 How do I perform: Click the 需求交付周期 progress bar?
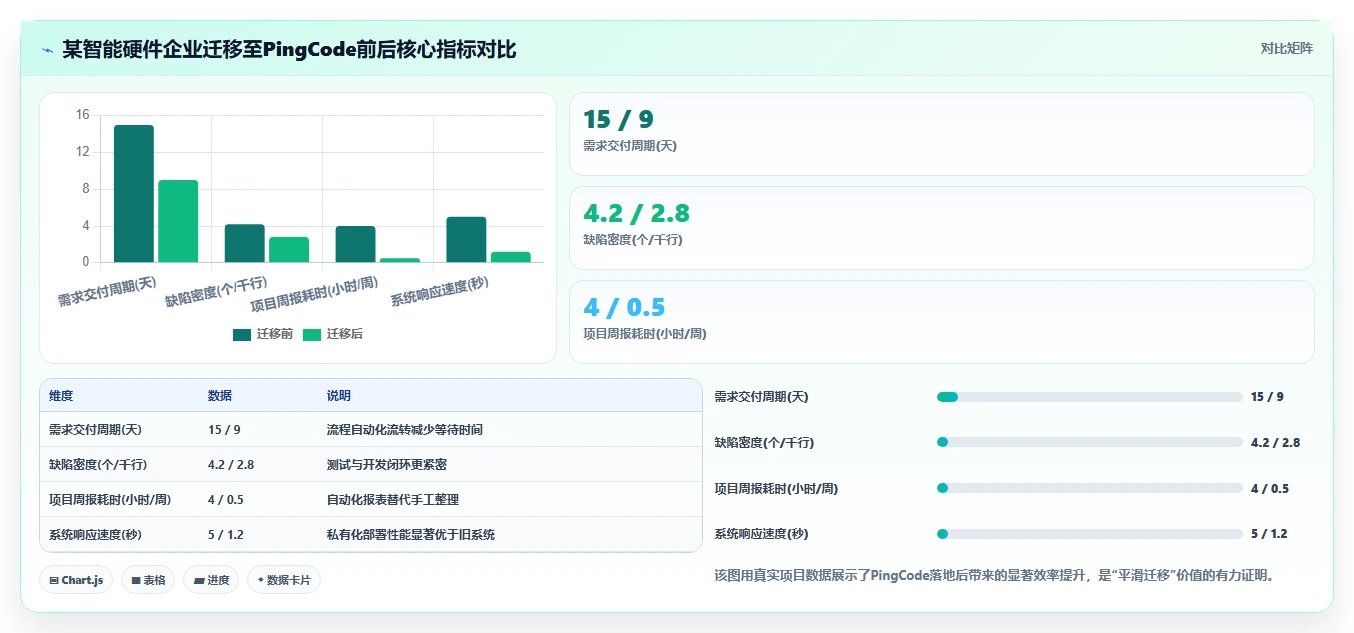tap(1089, 397)
